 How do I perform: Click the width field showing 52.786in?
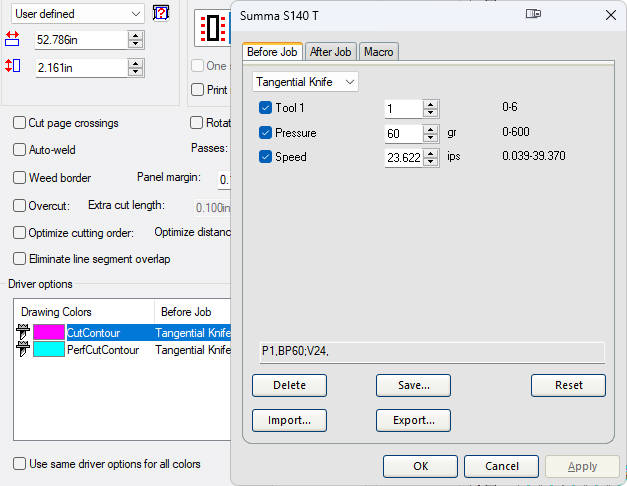tap(82, 40)
